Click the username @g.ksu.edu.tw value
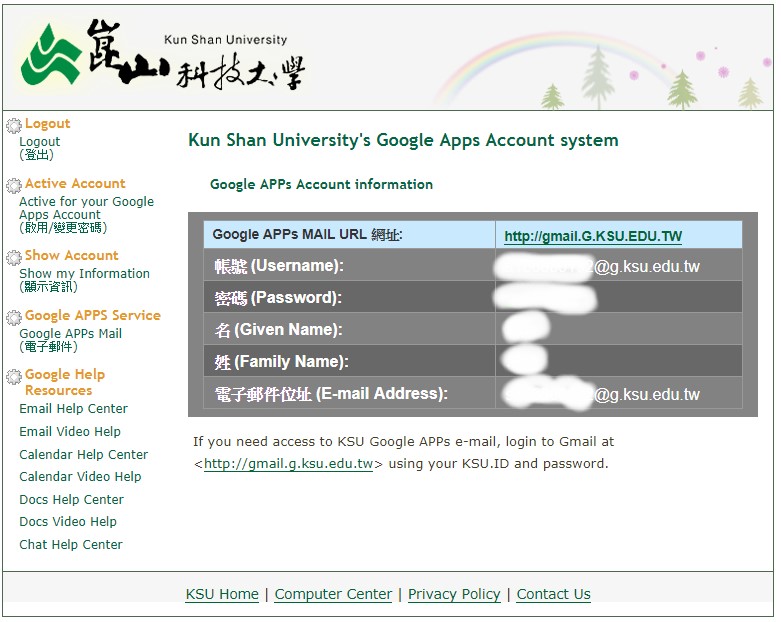 pyautogui.click(x=619, y=265)
